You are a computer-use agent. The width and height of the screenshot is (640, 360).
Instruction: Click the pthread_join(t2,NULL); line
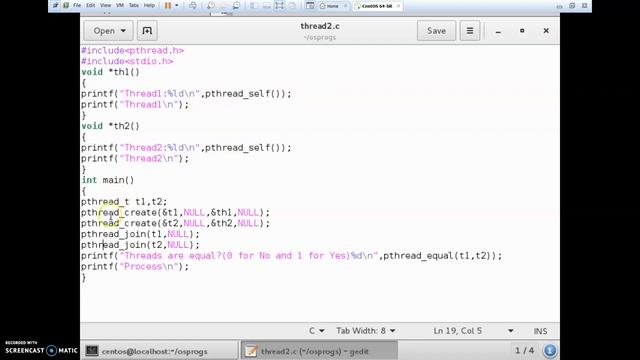(140, 245)
